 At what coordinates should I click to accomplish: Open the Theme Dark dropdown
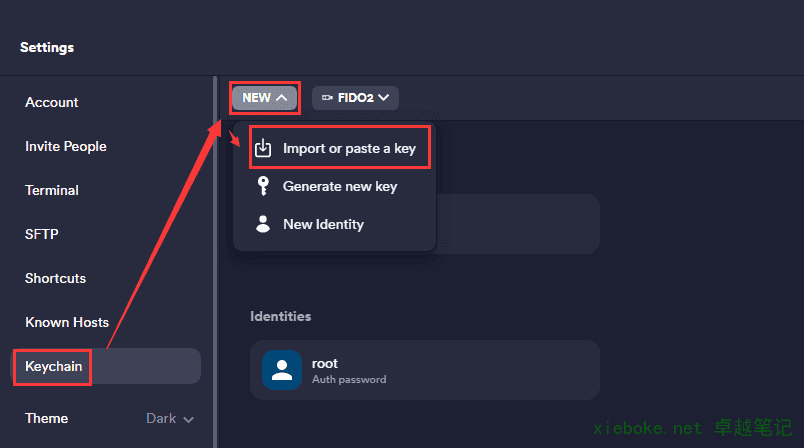170,419
